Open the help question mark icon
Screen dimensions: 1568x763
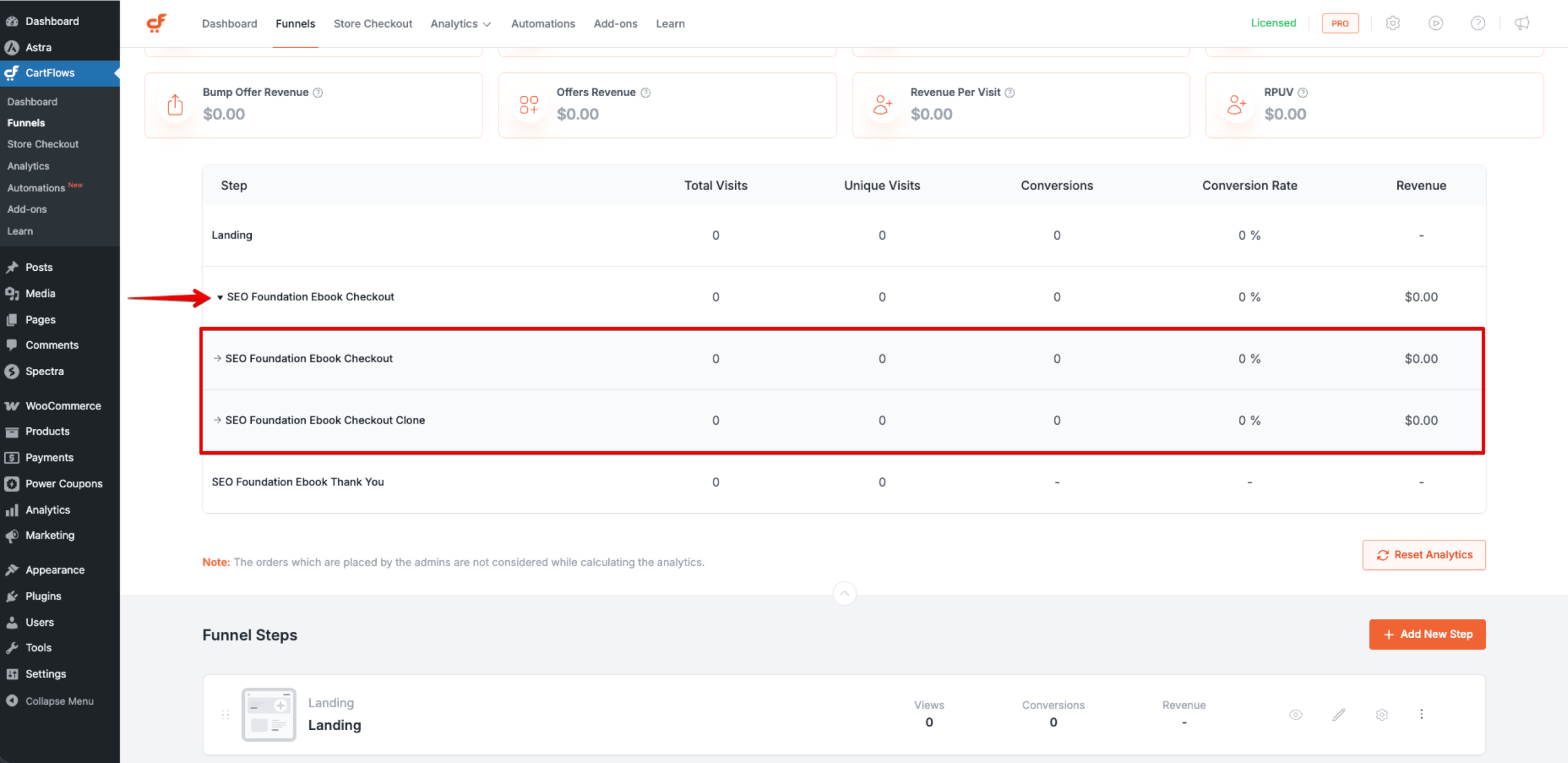(x=1478, y=23)
